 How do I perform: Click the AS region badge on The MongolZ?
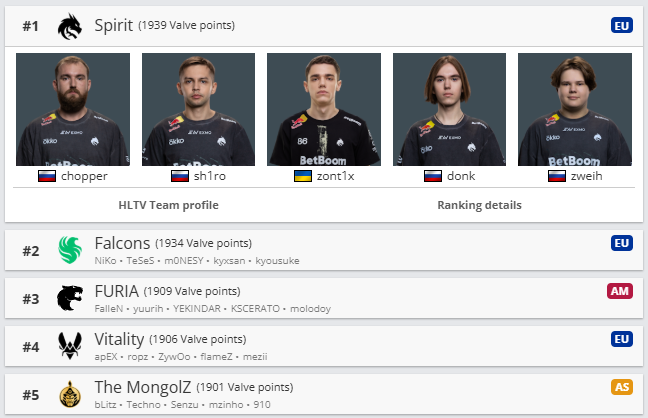622,387
